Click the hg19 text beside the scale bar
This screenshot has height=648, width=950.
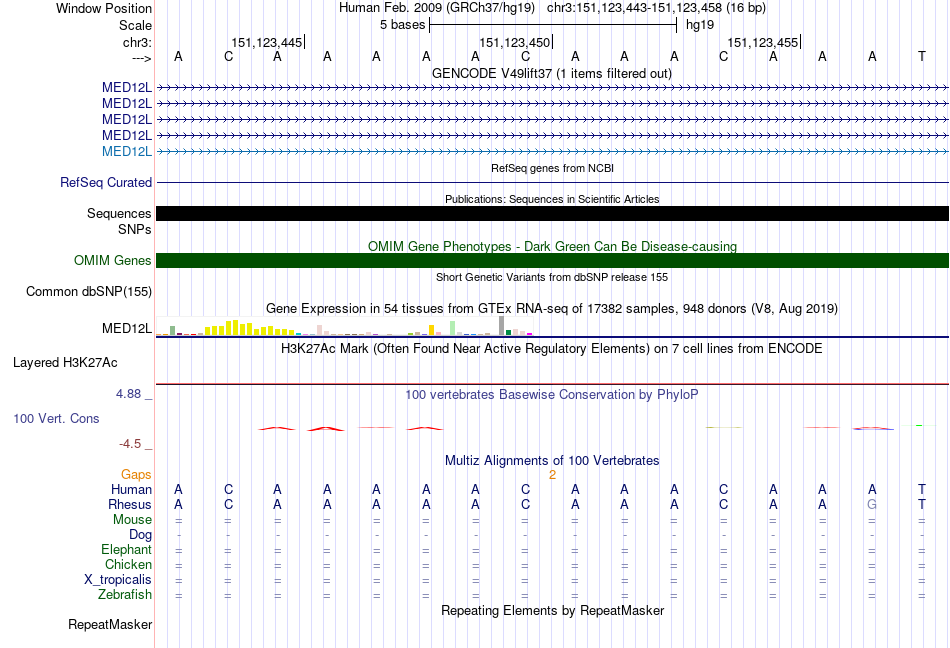(x=700, y=25)
